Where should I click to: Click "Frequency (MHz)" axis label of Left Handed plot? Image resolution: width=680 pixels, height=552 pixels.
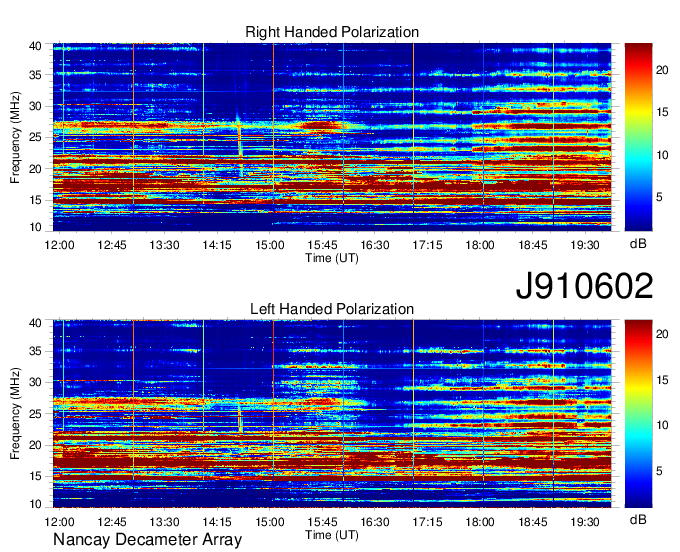pyautogui.click(x=15, y=414)
